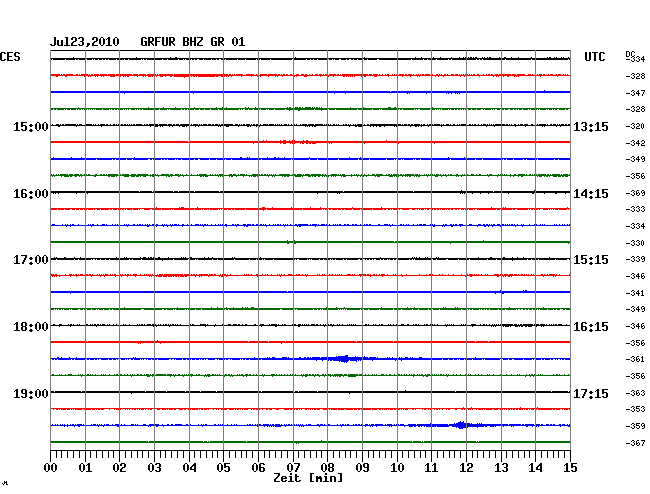Click the DC offset value -361
This screenshot has width=650, height=494.
[635, 359]
